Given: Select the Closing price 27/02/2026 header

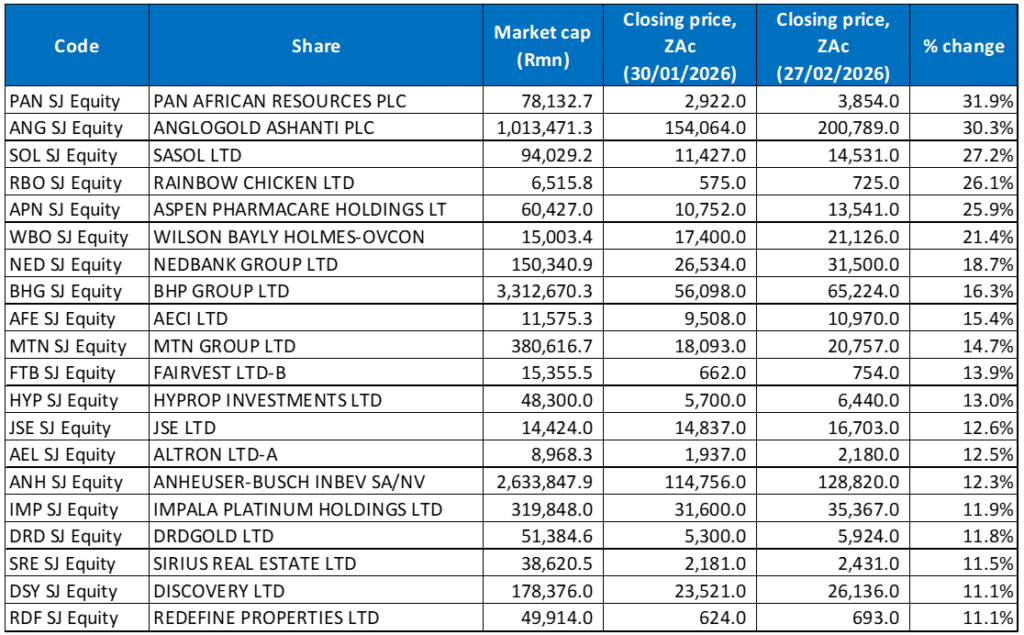Looking at the screenshot, I should pos(832,46).
